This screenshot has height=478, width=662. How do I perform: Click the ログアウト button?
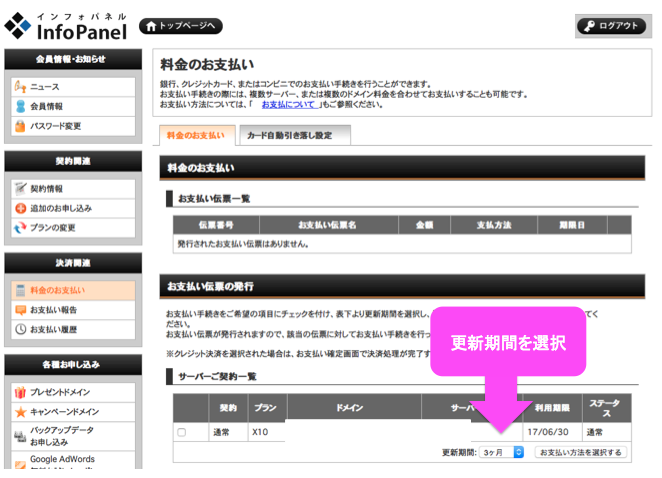coord(611,26)
